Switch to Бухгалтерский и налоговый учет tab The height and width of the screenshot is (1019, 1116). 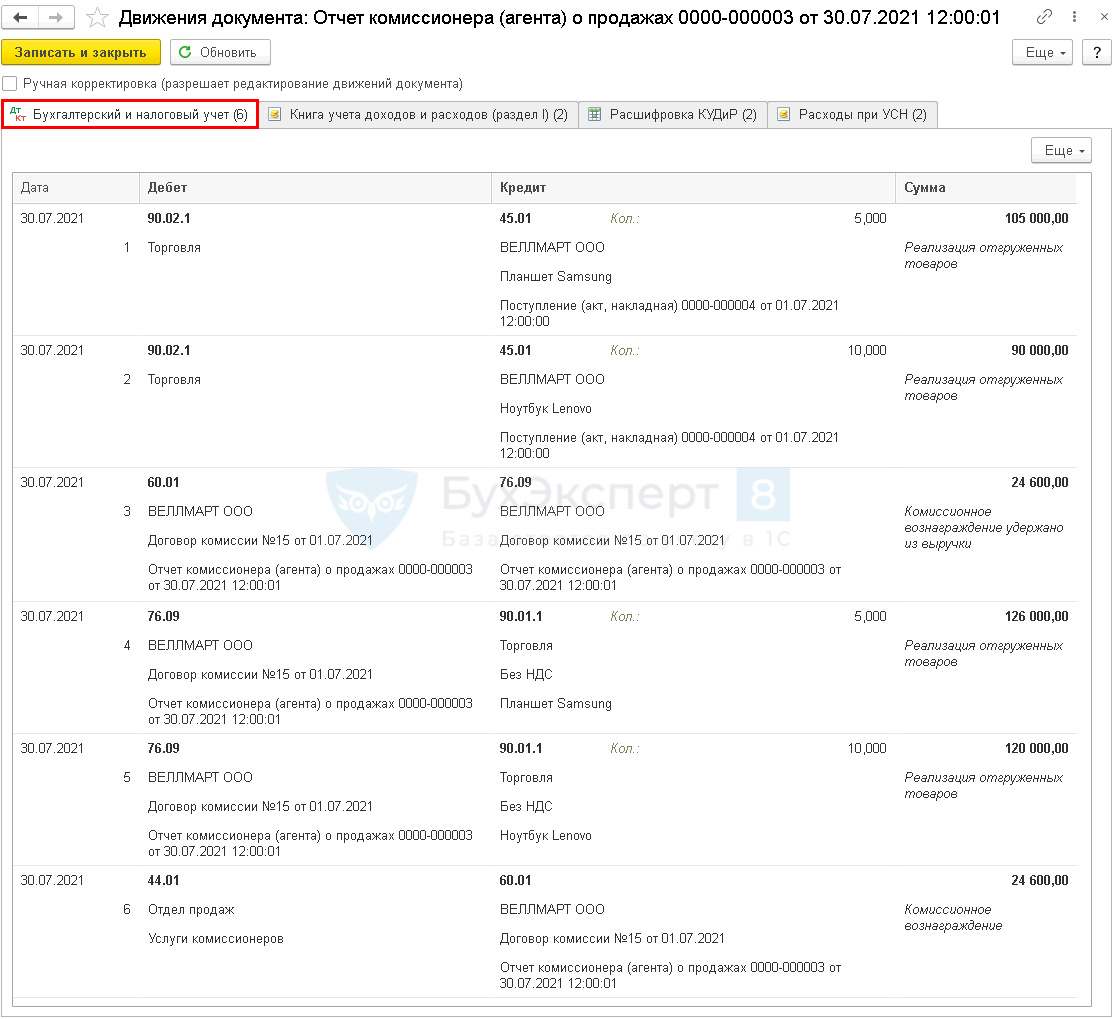click(130, 115)
